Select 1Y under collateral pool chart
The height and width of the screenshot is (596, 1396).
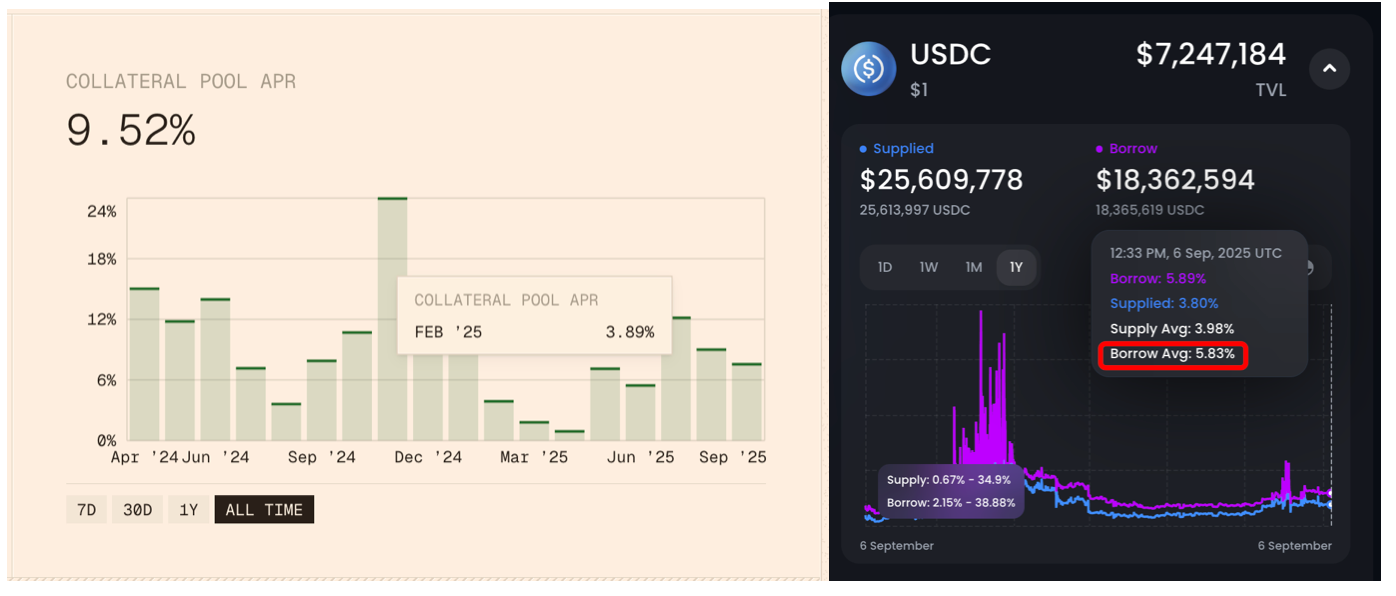pyautogui.click(x=188, y=510)
